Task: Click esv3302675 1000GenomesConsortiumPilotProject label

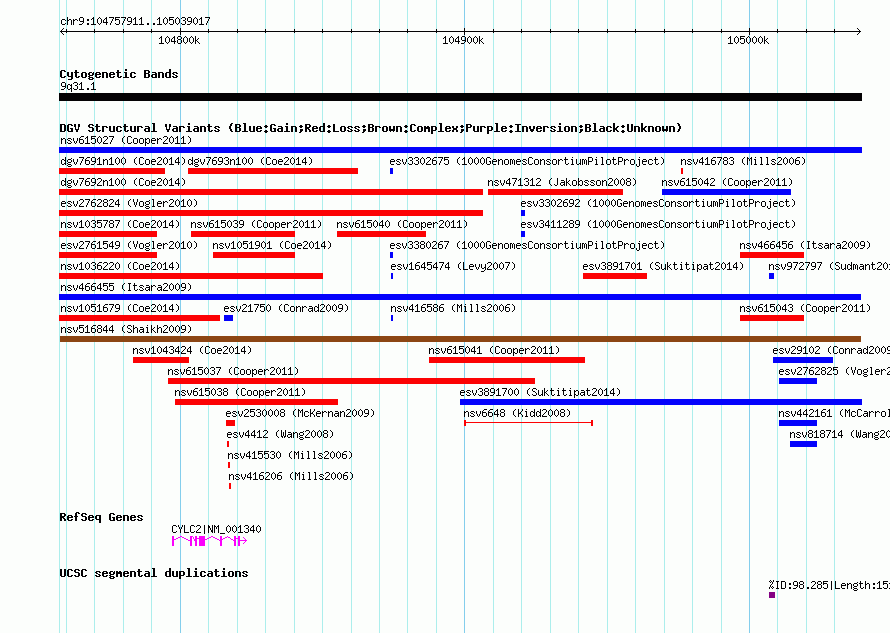Action: 527,161
